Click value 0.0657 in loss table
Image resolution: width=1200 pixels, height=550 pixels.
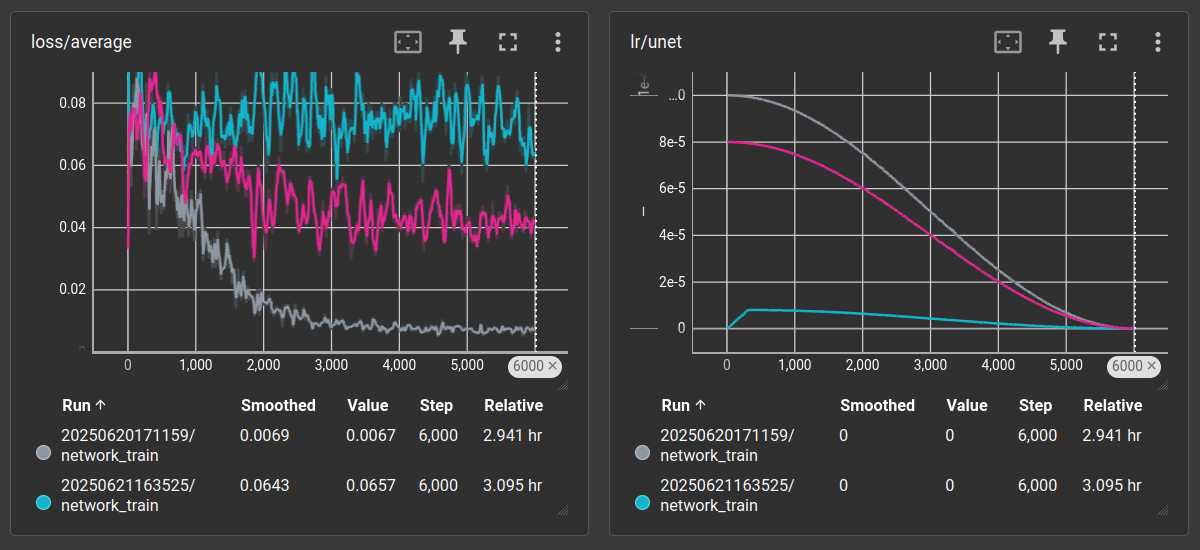point(371,485)
